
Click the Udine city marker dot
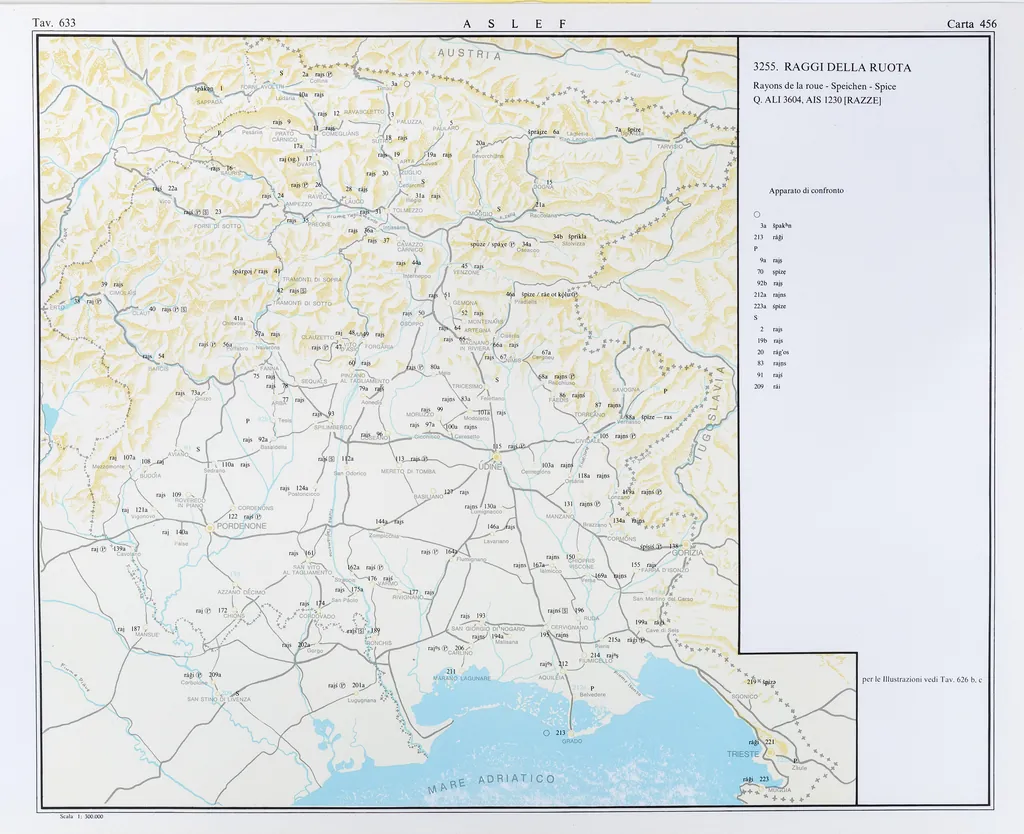point(496,459)
